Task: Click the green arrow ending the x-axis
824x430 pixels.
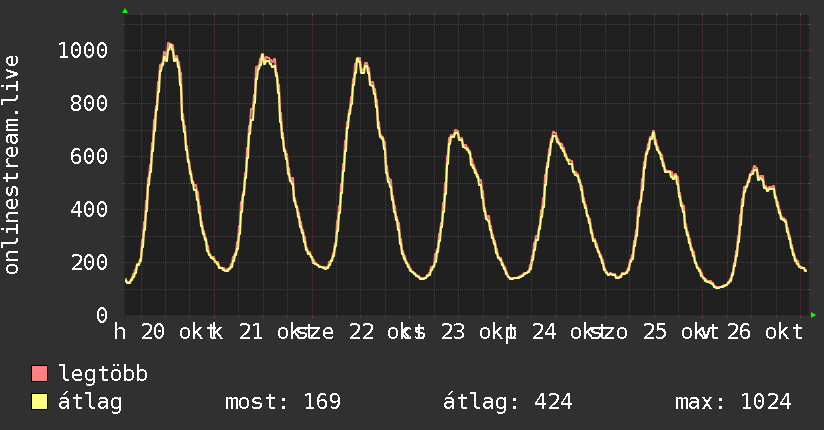Action: tap(813, 315)
